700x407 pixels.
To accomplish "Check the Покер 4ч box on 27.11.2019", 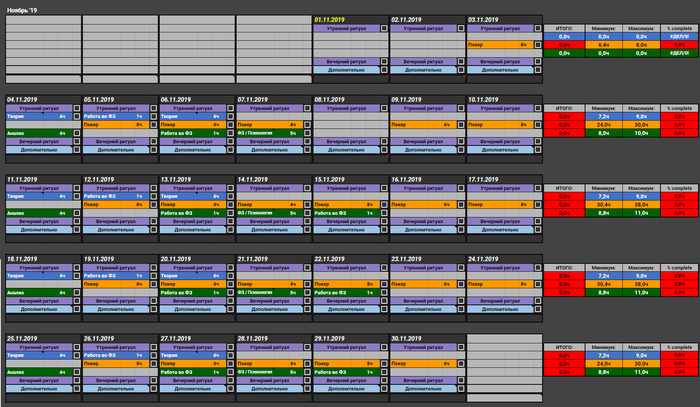I will coord(230,364).
